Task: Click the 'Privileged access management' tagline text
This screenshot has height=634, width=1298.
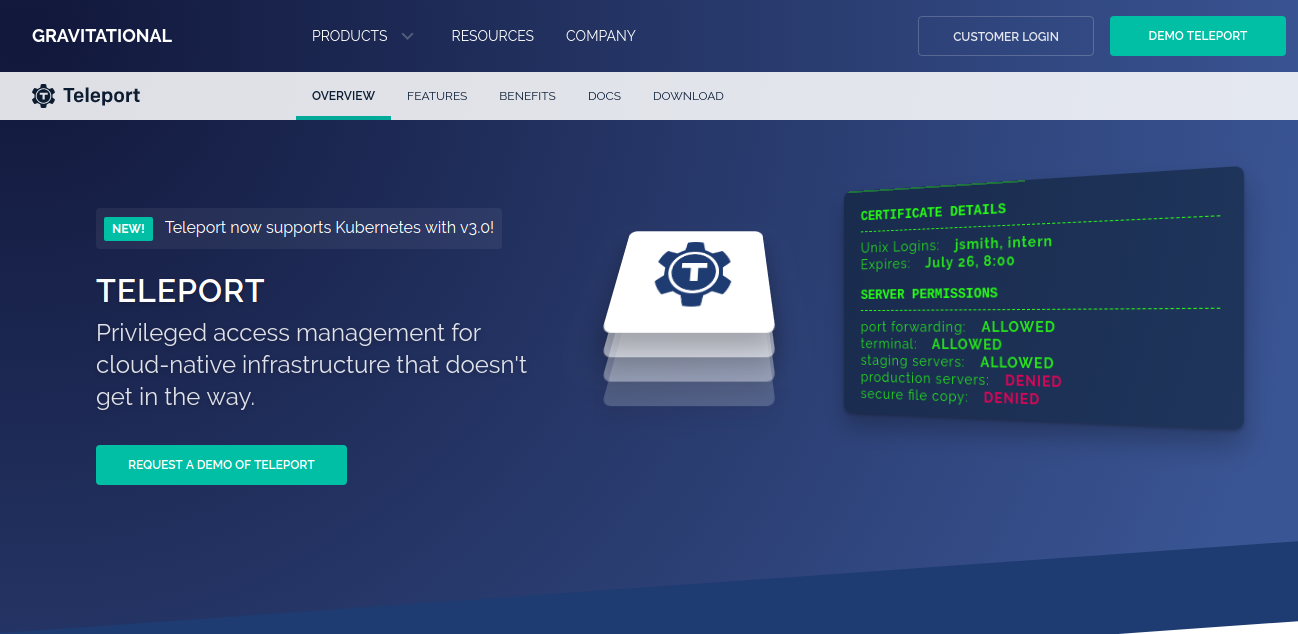Action: (311, 364)
